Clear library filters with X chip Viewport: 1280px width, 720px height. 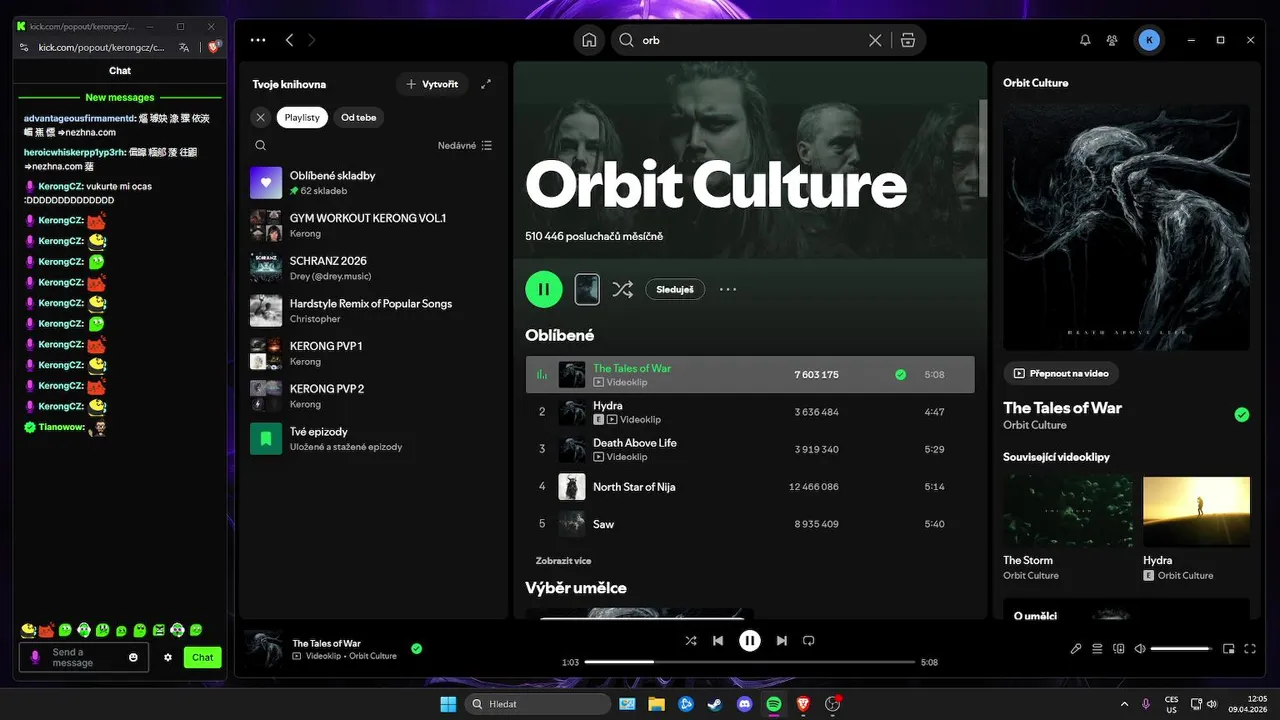tap(260, 117)
